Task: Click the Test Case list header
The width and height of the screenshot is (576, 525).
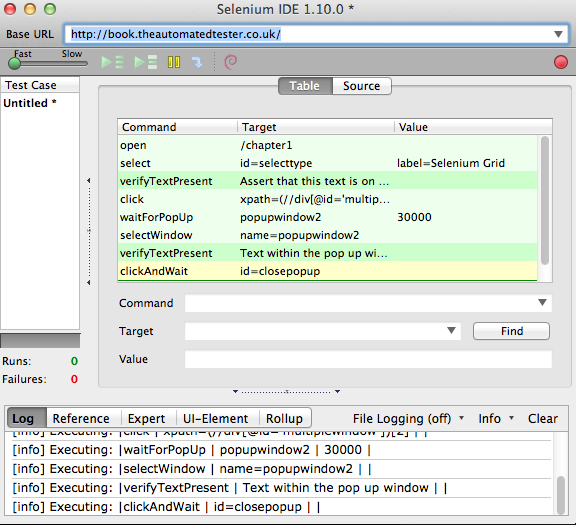Action: [x=40, y=85]
